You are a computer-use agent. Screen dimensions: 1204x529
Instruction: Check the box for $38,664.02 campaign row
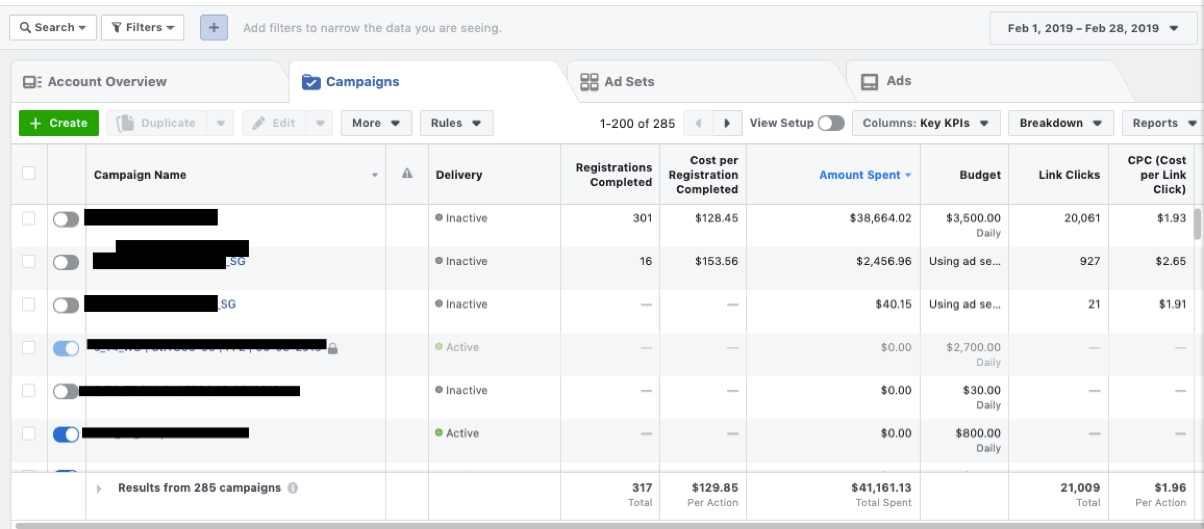[x=28, y=218]
